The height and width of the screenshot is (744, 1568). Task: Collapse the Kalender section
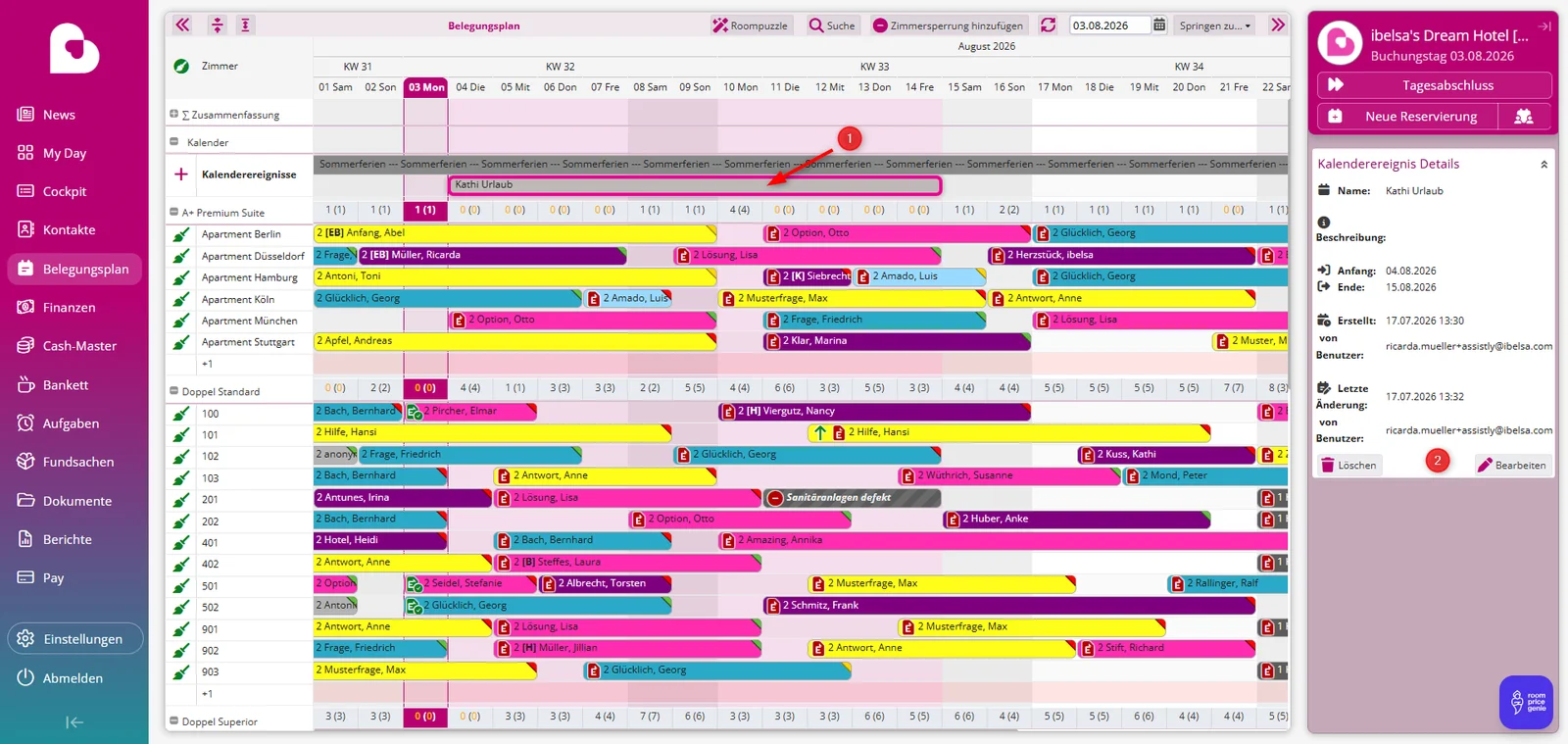pyautogui.click(x=173, y=142)
